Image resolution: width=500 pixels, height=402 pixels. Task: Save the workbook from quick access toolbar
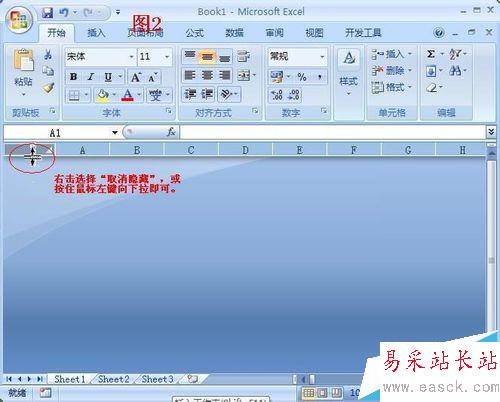pos(48,13)
